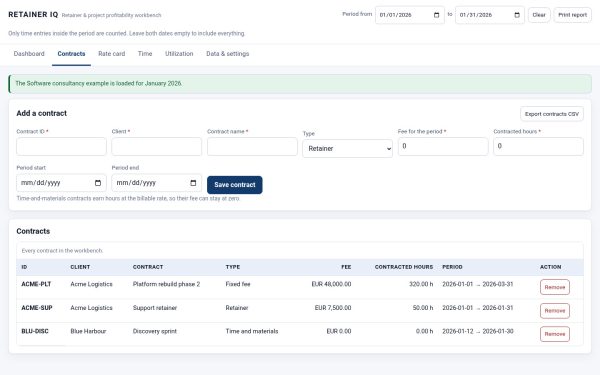The height and width of the screenshot is (375, 600).
Task: Click the Discovery sprint cell
Action: 155,331
